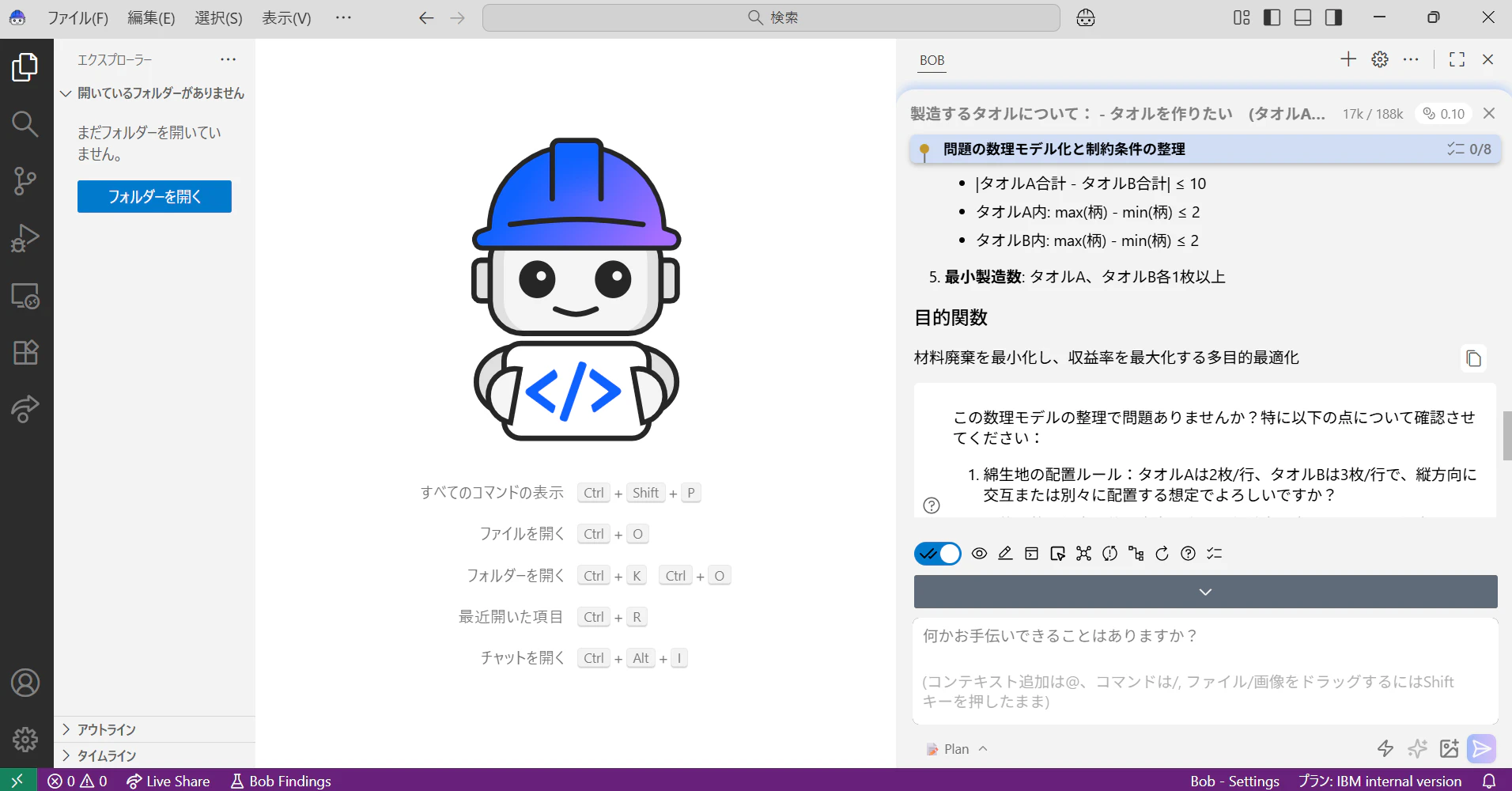Focus the chat message input box

[x=1205, y=671]
